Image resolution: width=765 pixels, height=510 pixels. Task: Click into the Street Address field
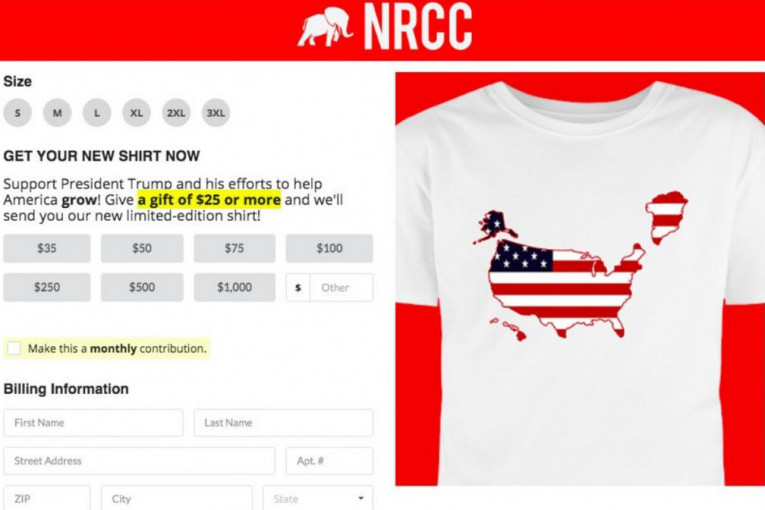(139, 461)
